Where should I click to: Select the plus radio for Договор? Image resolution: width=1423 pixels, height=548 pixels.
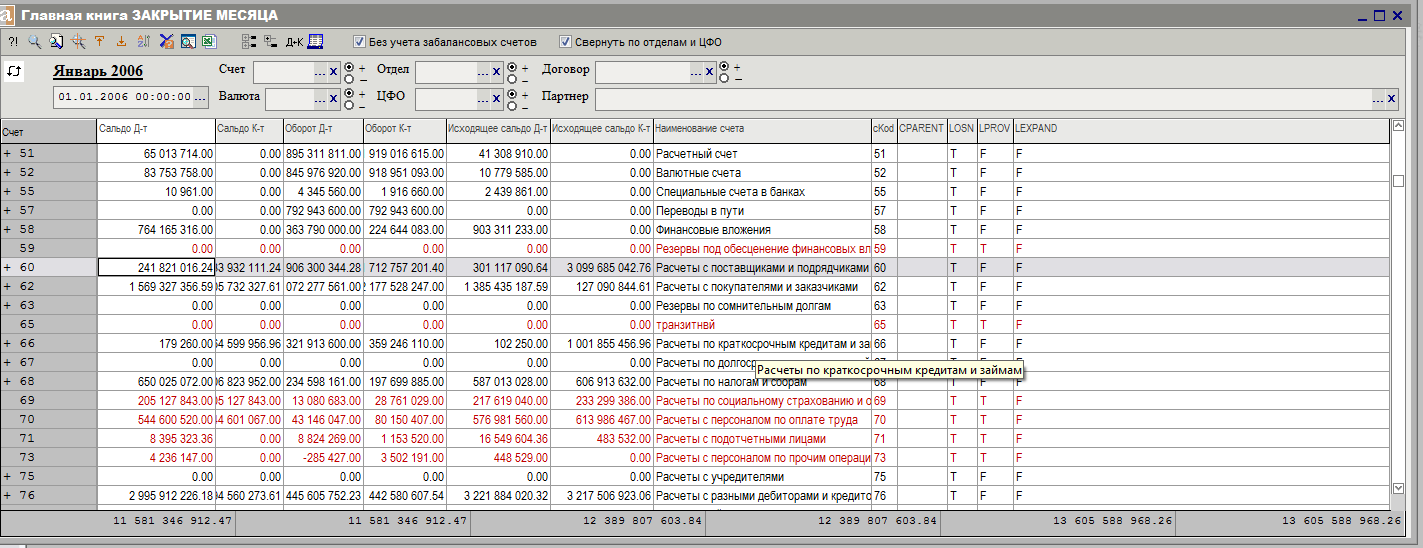pos(724,67)
